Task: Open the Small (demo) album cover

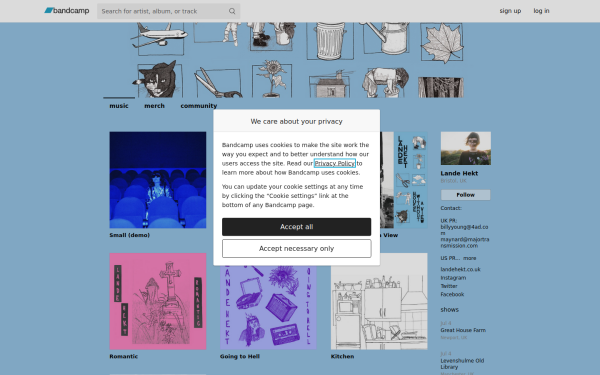Action: click(158, 180)
